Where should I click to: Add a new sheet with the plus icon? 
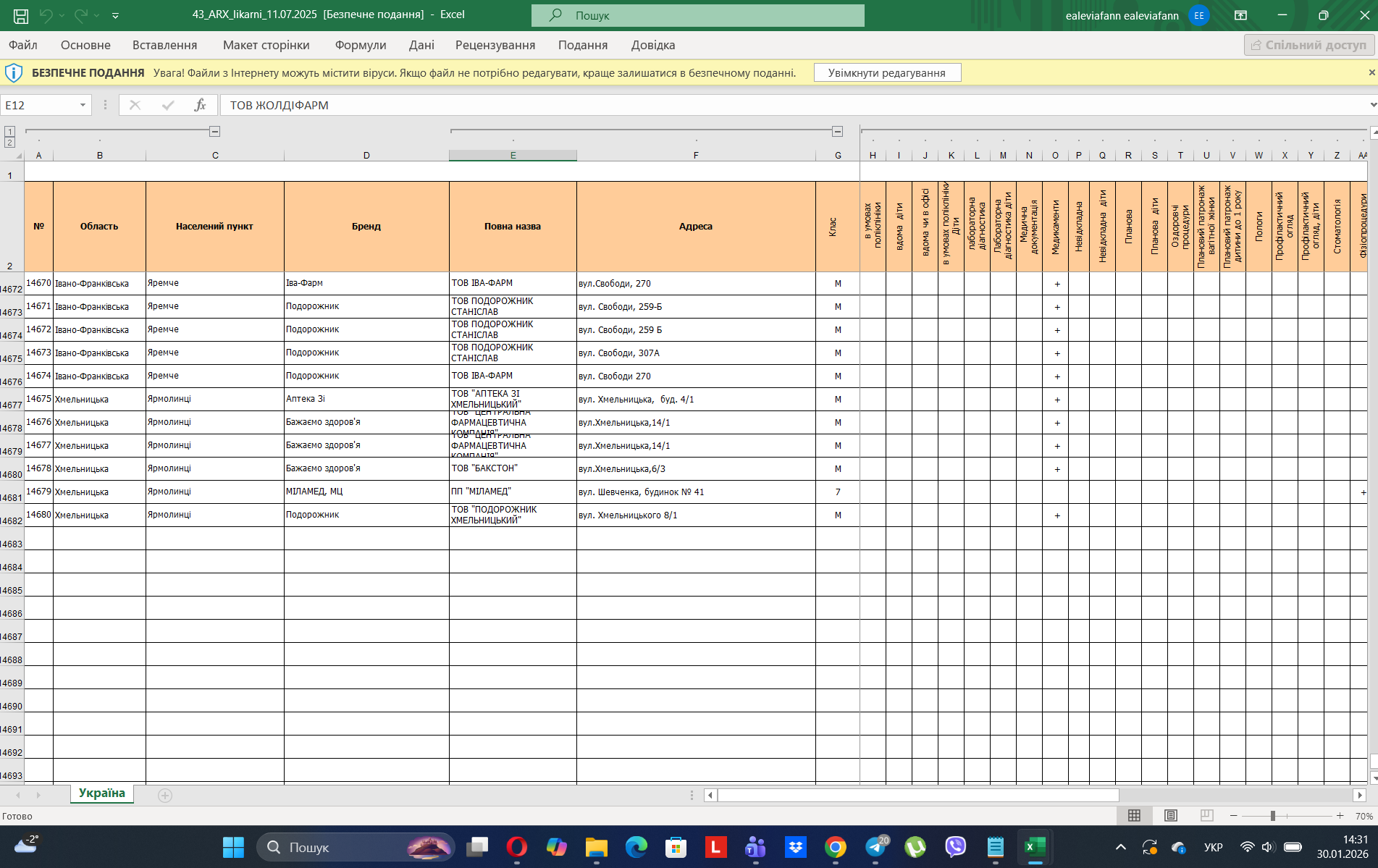[165, 796]
